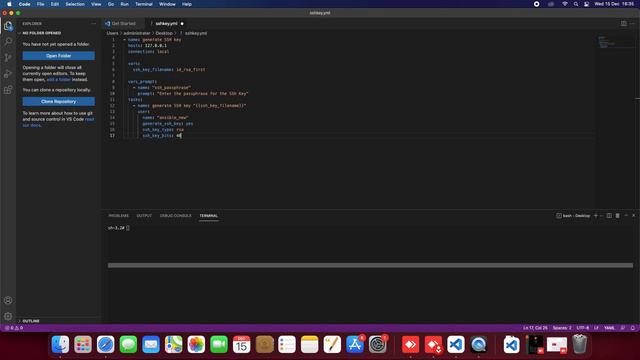
Task: Open the Trash in the Dock
Action: (579, 344)
